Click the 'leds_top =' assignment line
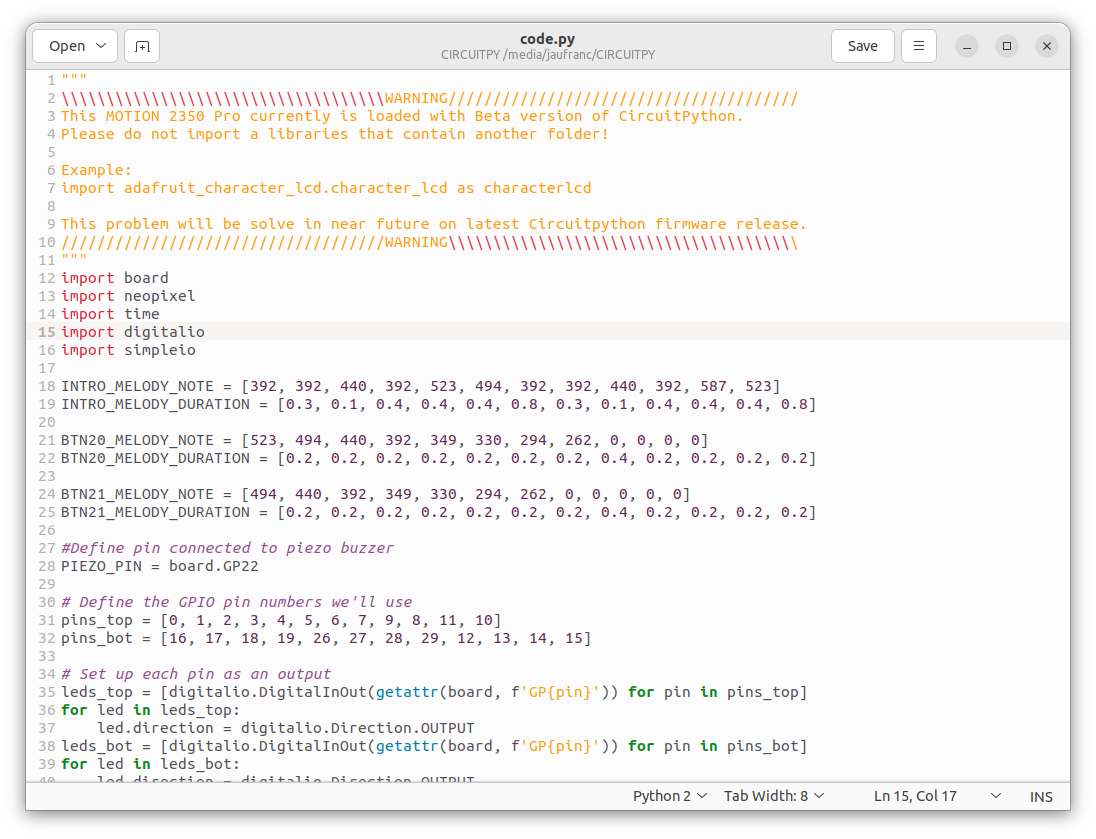Screen dimensions: 1096x839 [x=434, y=692]
